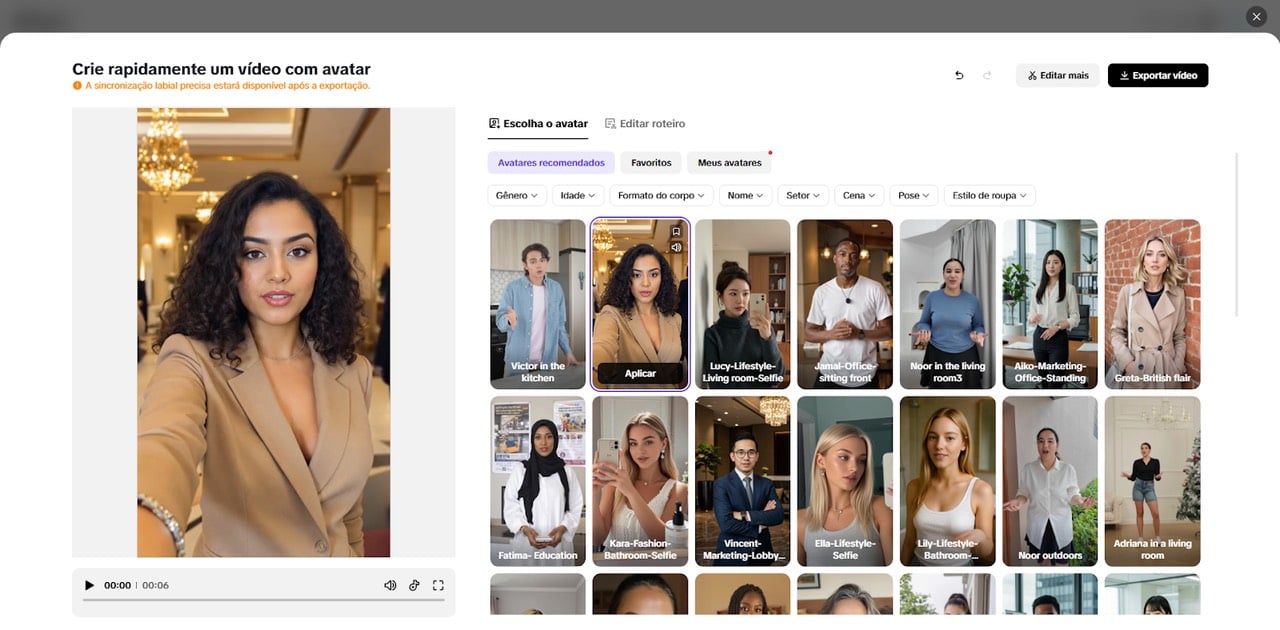Open the Gênero filter dropdown

517,195
